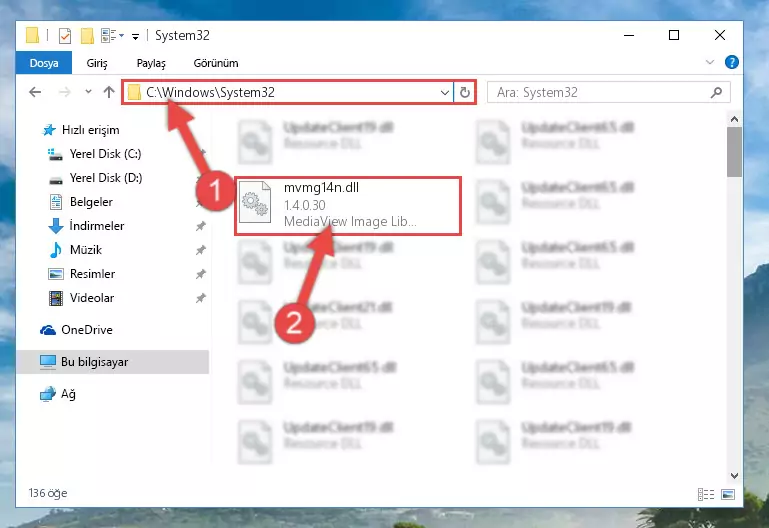Open the Dosya ribbon tab
769x528 pixels.
[x=44, y=63]
